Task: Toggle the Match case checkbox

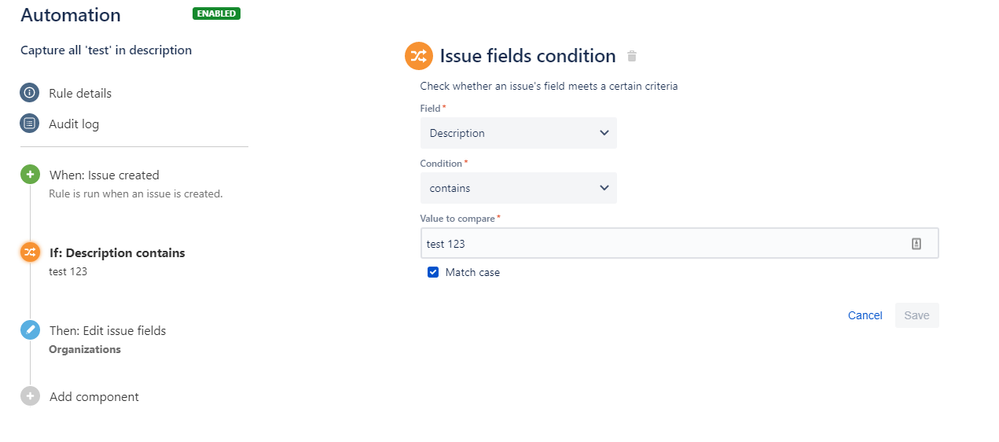Action: coord(433,272)
